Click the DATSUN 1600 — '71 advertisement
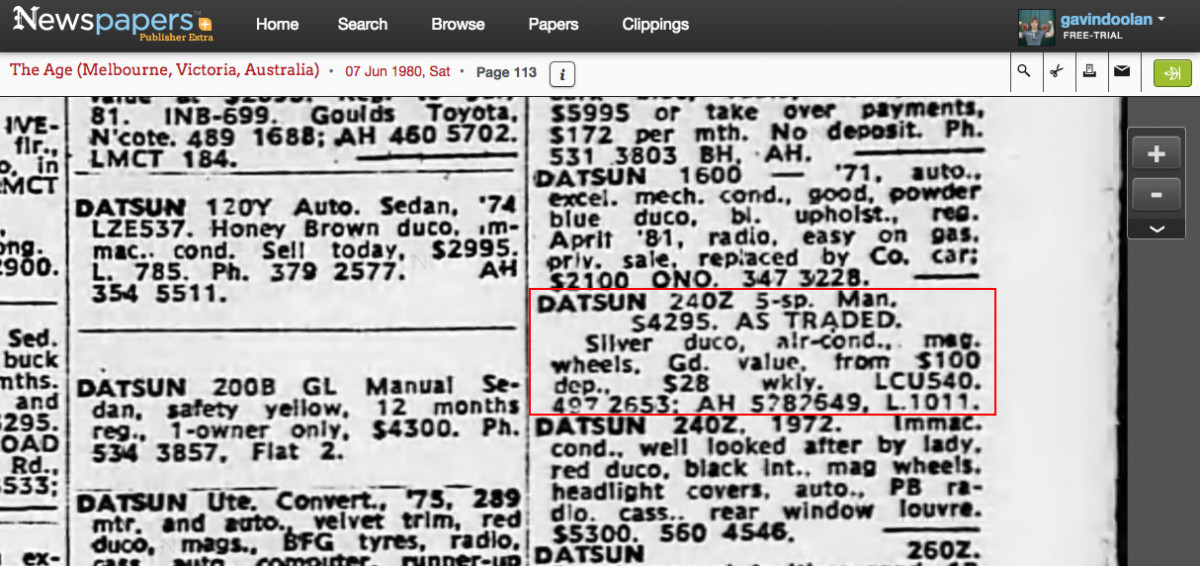This screenshot has width=1200, height=566. [758, 228]
